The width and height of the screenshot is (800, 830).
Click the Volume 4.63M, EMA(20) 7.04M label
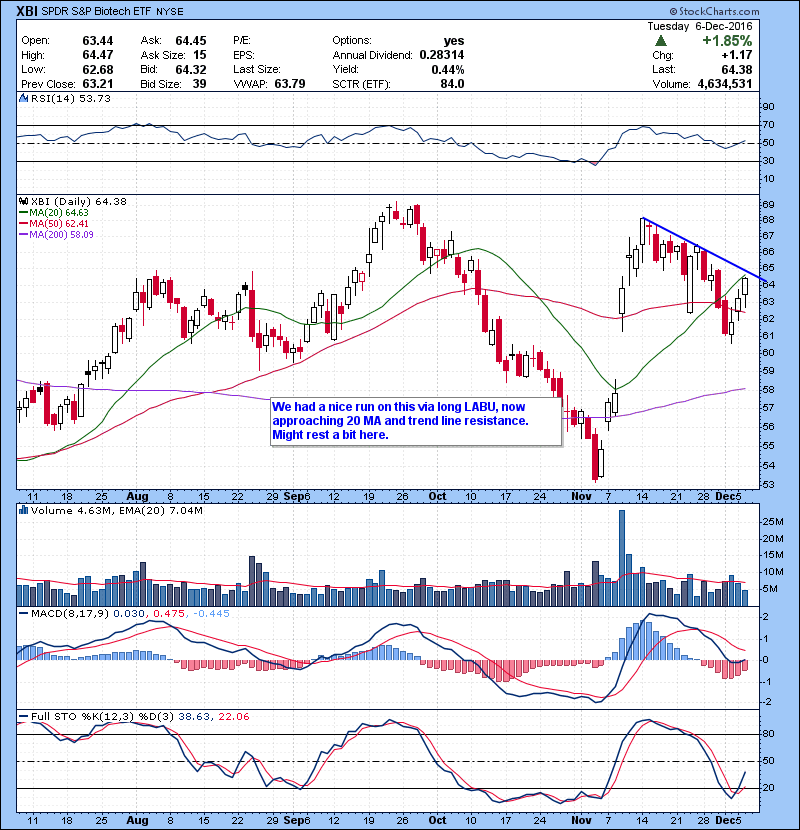click(116, 511)
